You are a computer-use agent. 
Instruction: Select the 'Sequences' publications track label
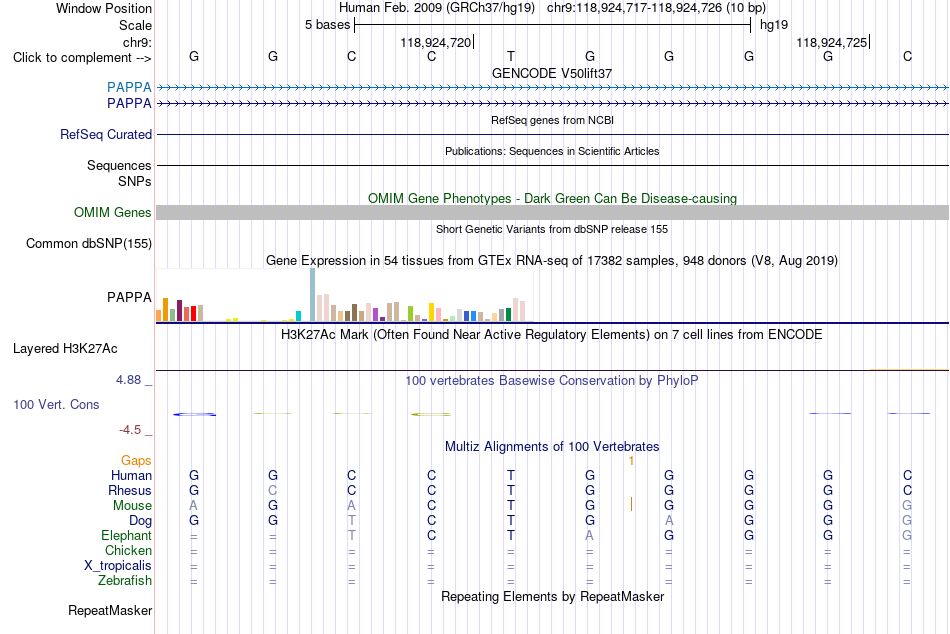coord(119,165)
